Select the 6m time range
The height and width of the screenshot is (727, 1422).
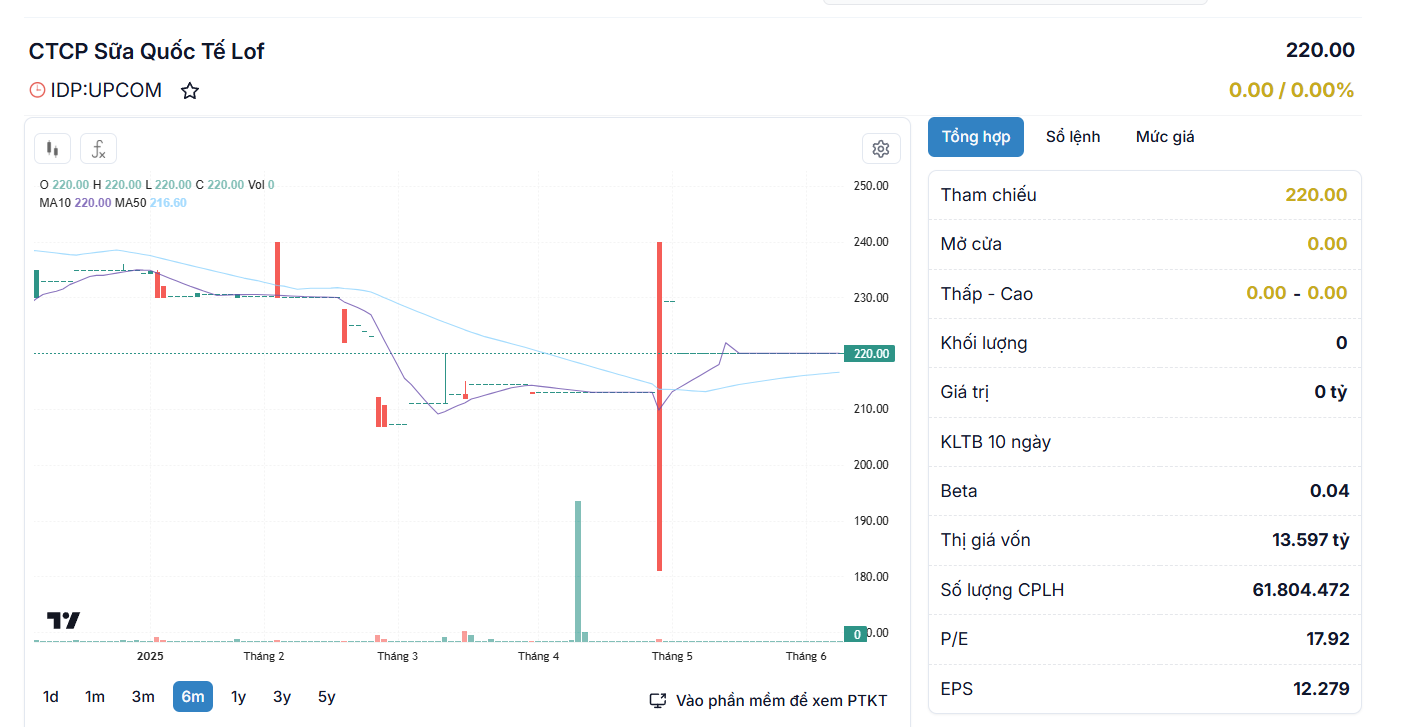193,697
